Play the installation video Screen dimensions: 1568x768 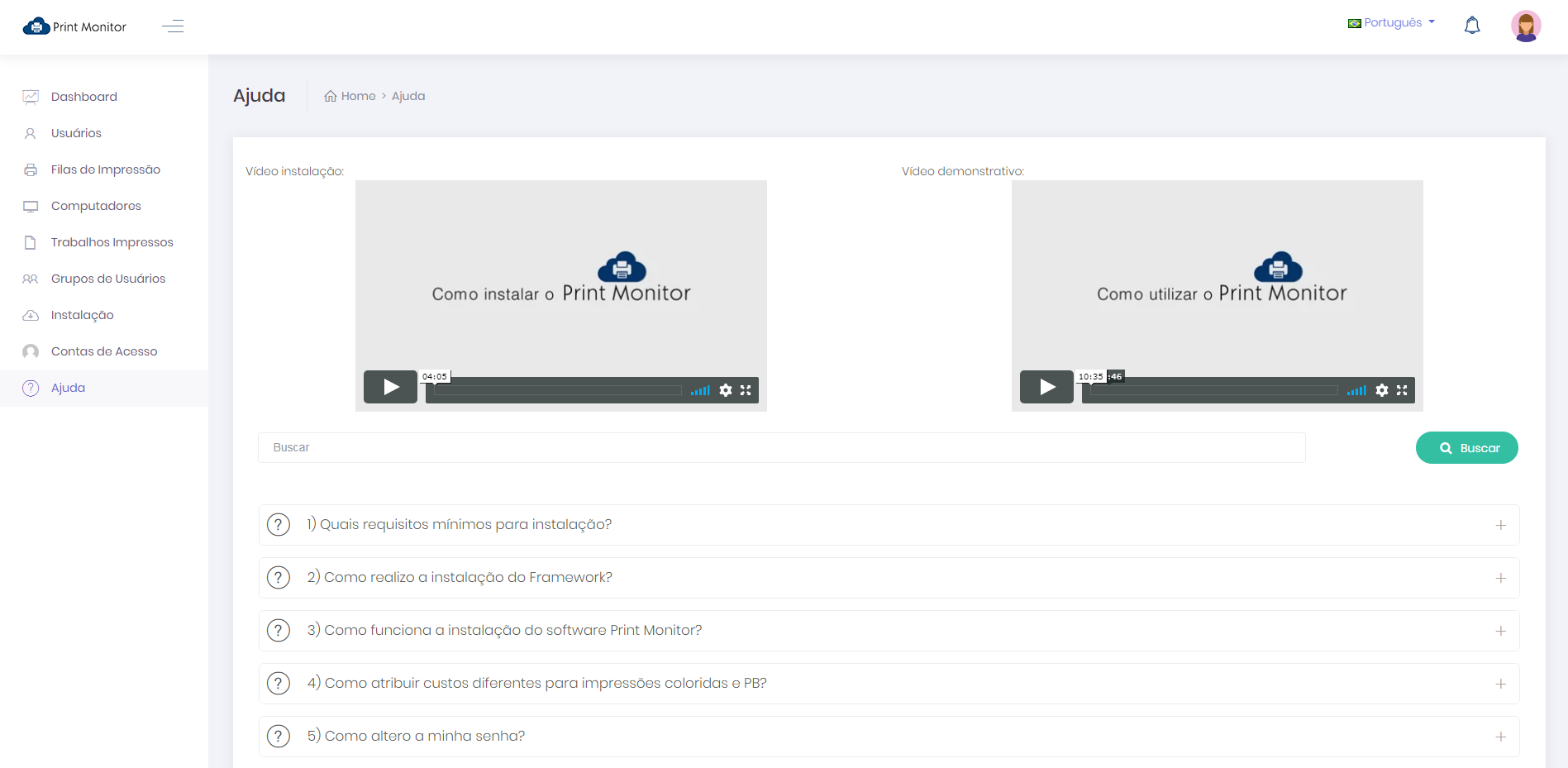390,387
